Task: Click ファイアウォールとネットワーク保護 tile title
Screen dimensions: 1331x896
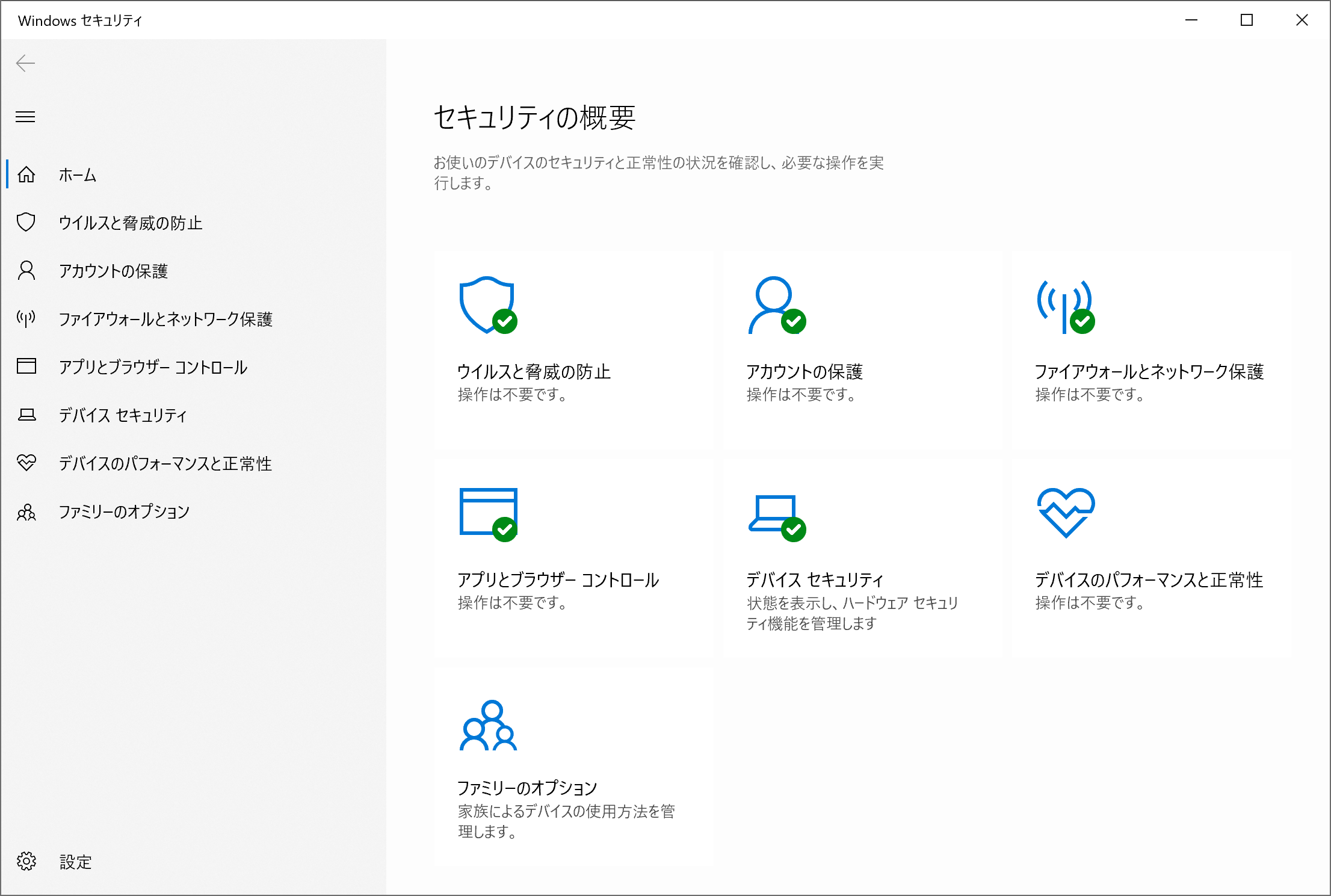Action: click(x=1149, y=372)
